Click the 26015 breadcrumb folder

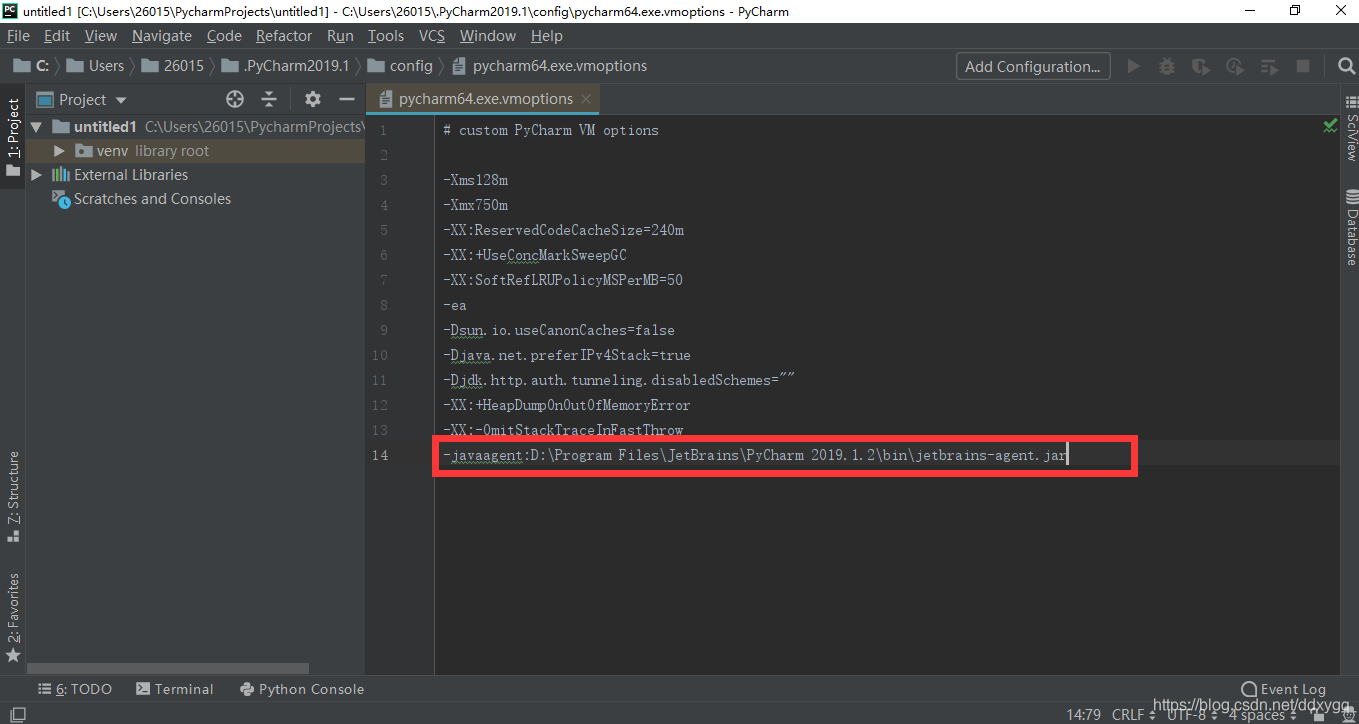click(x=172, y=66)
